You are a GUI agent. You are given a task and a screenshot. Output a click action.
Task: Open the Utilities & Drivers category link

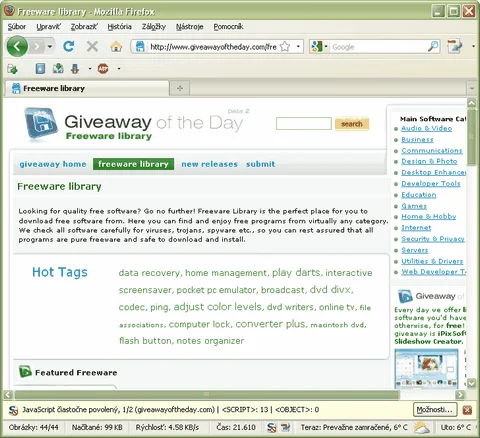(x=432, y=261)
